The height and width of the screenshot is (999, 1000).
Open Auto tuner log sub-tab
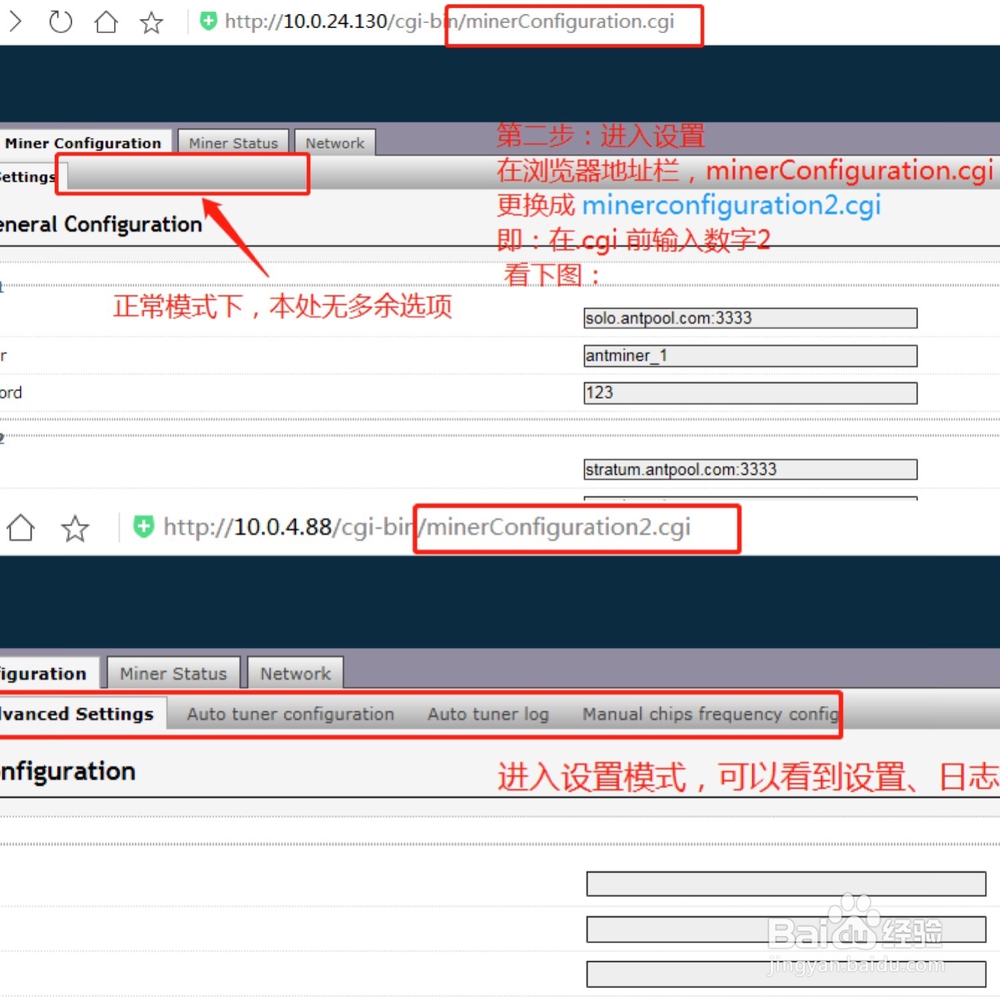488,714
